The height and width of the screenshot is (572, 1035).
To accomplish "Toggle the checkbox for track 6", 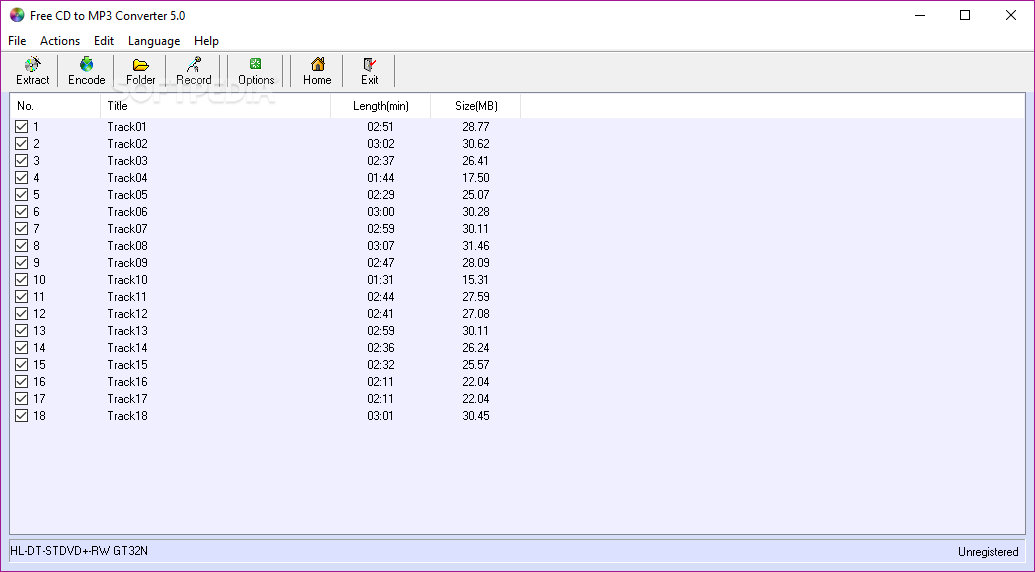I will pyautogui.click(x=22, y=212).
